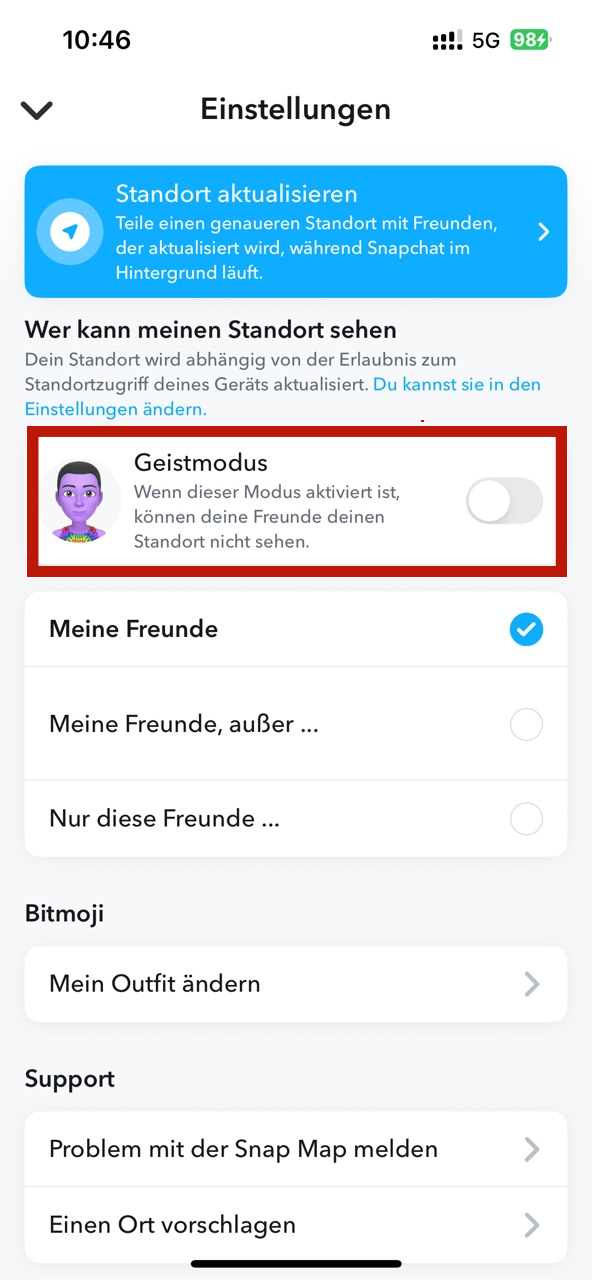Tap the Geistmodus switch track to slide it on

point(504,500)
